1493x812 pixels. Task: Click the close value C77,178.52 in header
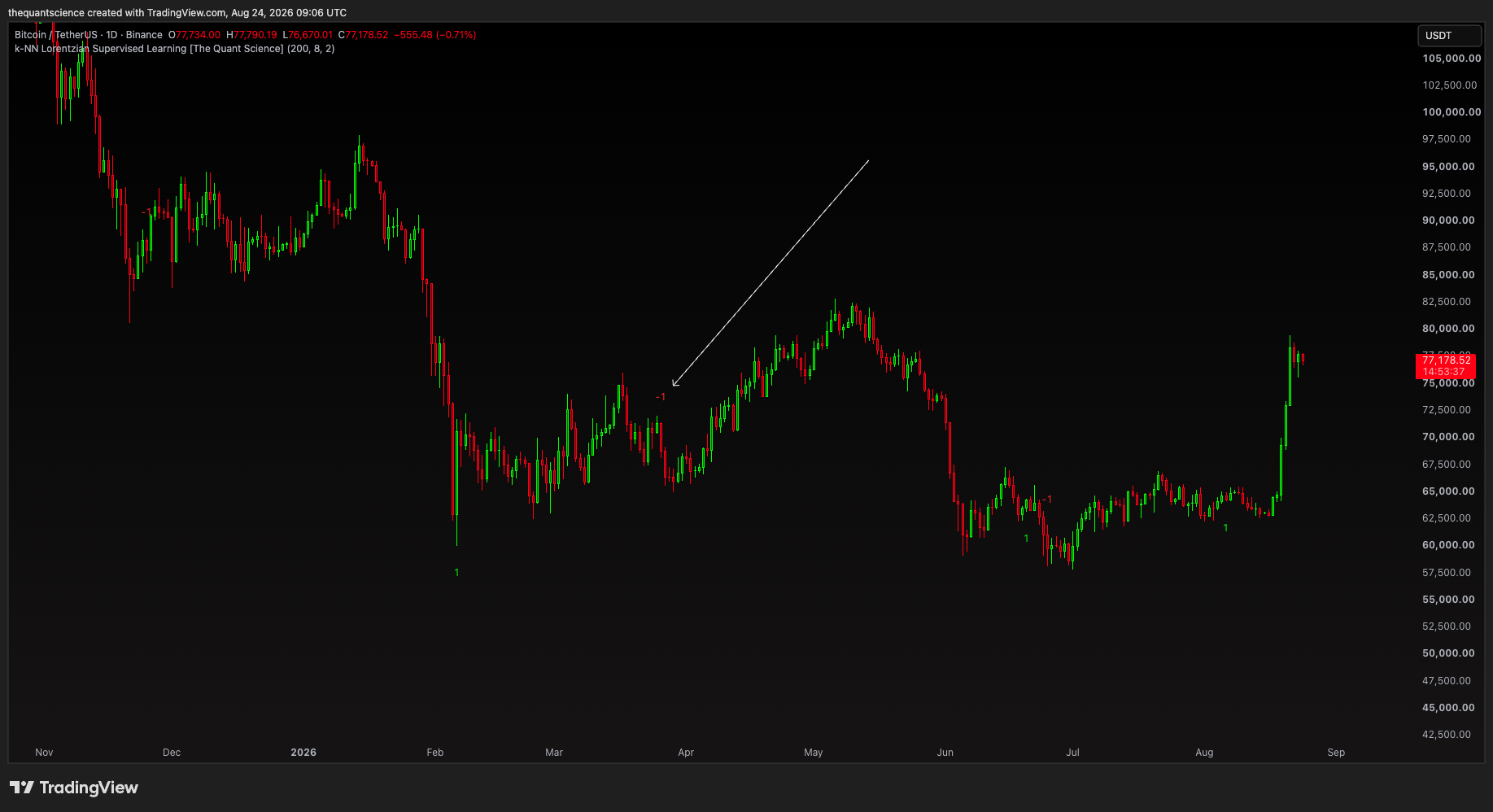[x=363, y=35]
